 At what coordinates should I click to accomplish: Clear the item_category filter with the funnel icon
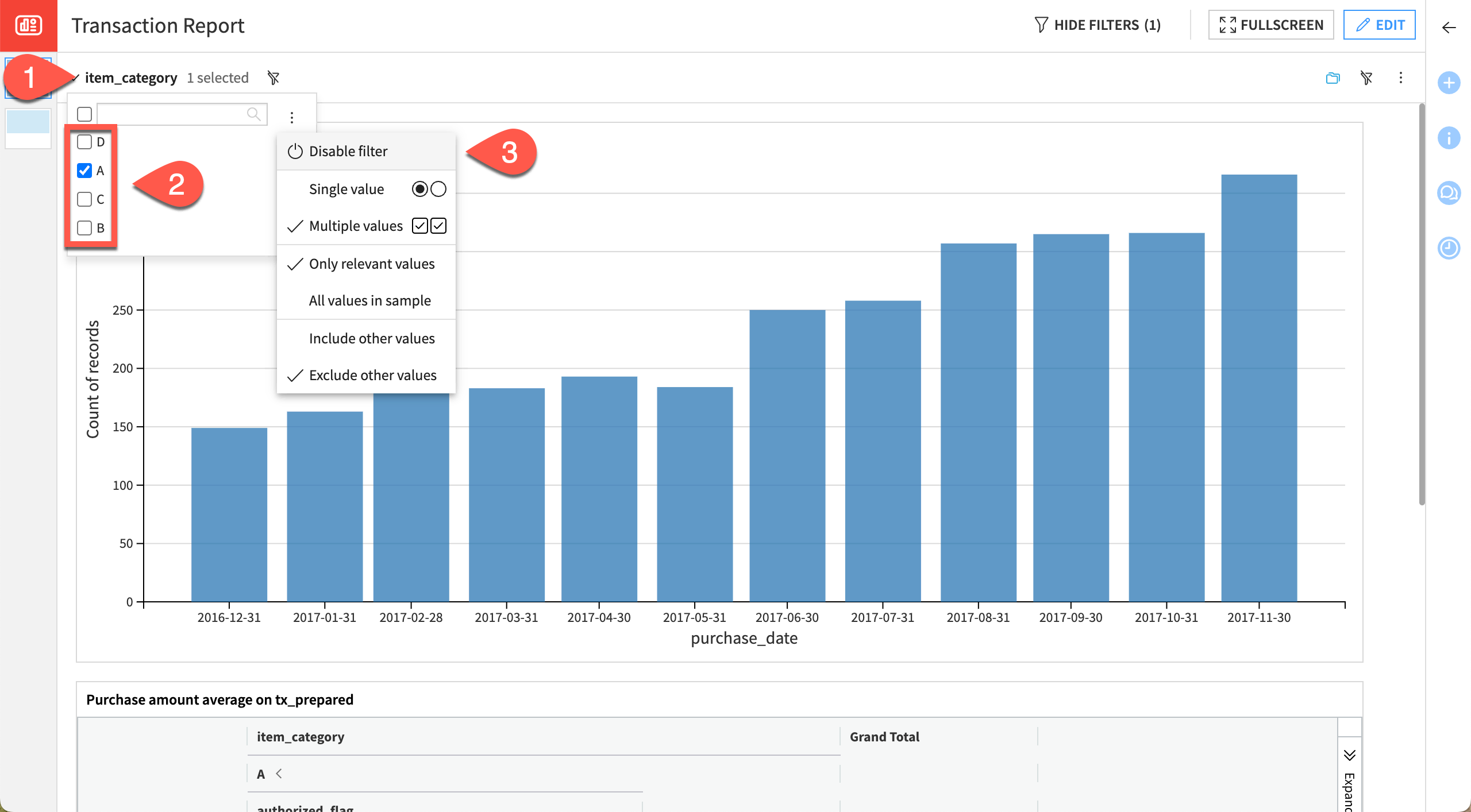pyautogui.click(x=274, y=78)
